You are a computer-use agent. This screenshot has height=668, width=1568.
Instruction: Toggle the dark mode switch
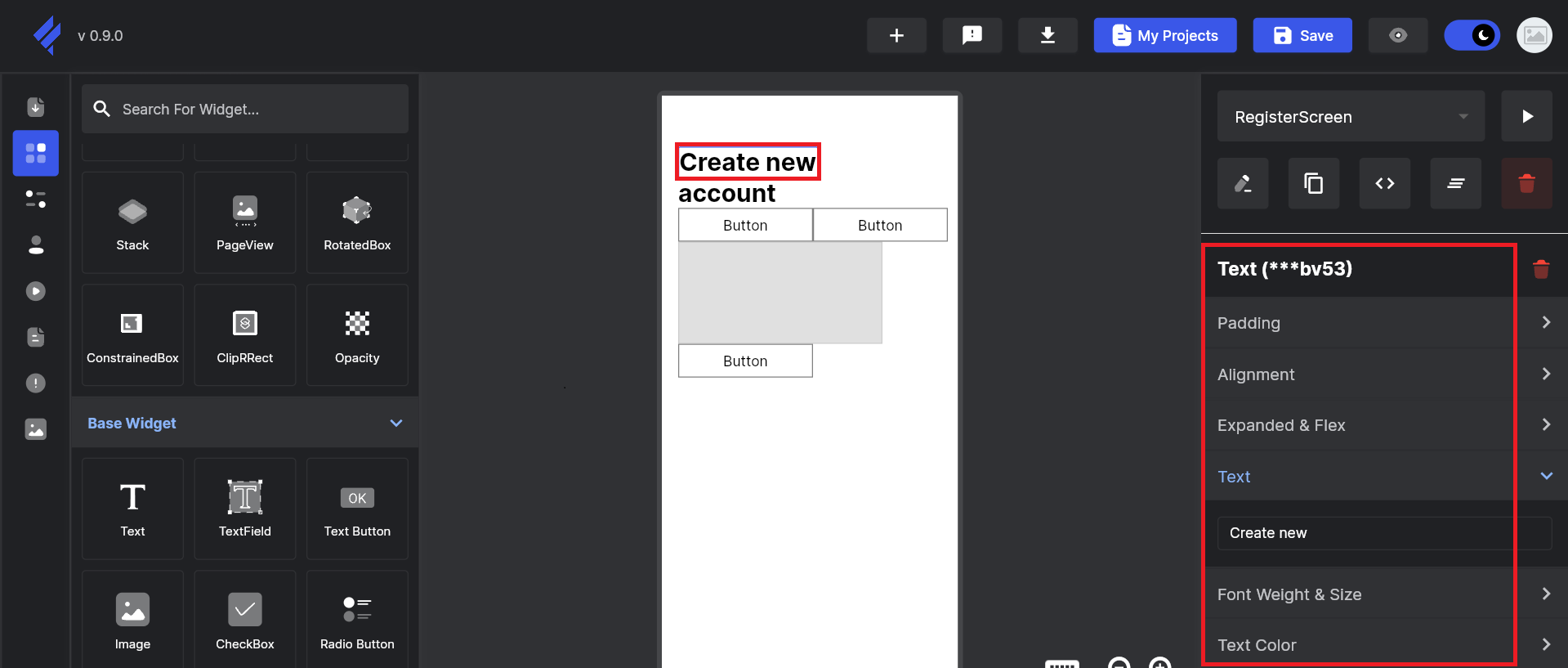(x=1472, y=35)
